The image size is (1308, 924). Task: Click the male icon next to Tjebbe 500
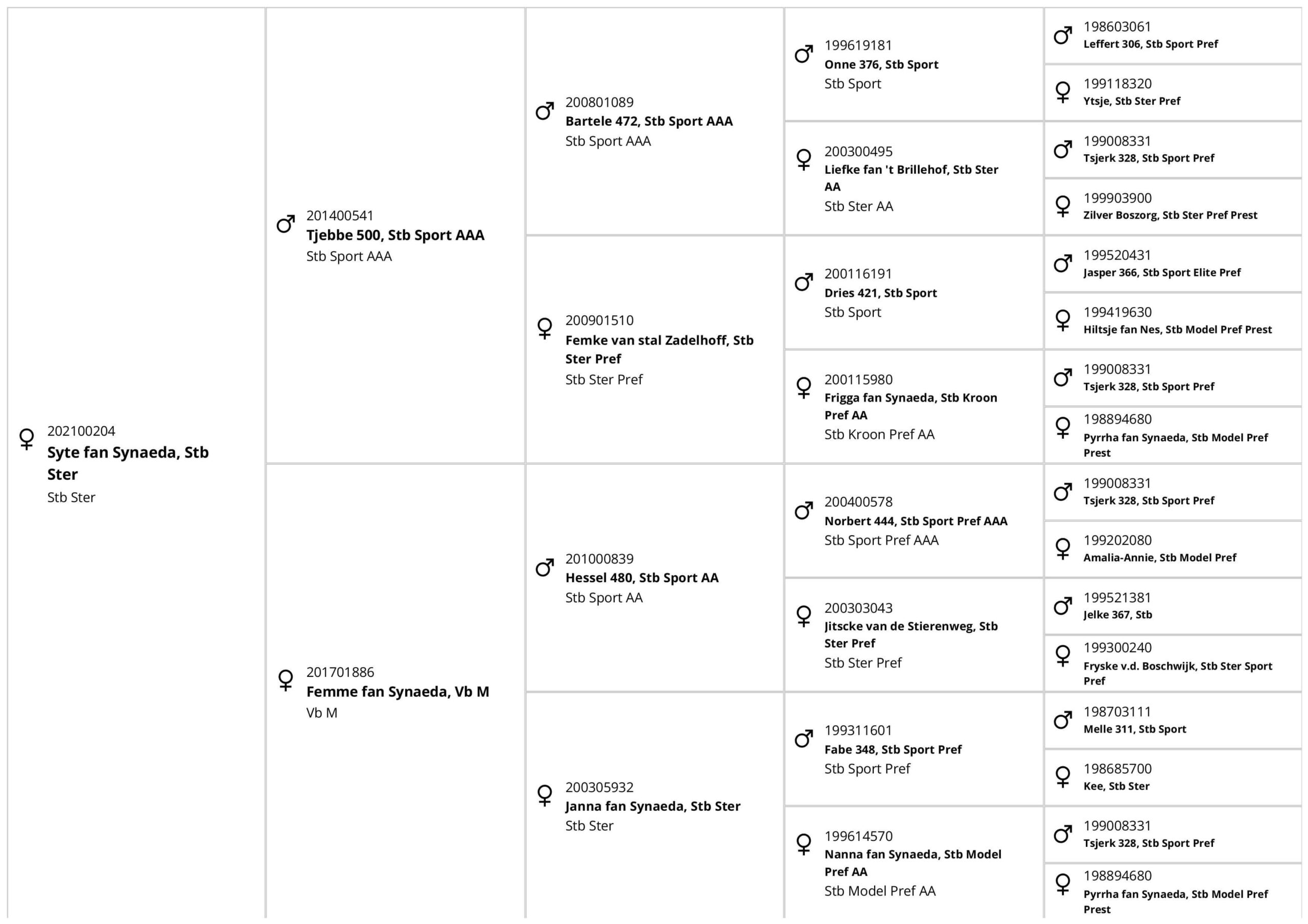point(286,224)
